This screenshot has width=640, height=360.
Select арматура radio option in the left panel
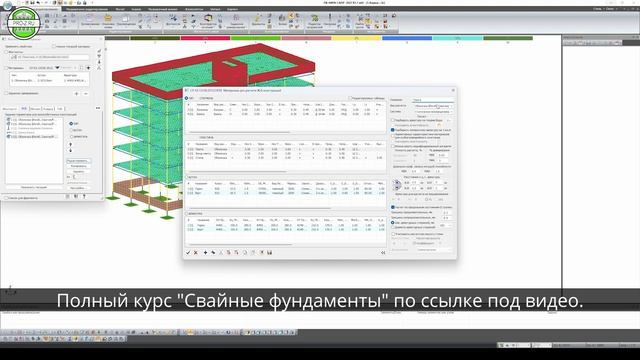[x=71, y=136]
